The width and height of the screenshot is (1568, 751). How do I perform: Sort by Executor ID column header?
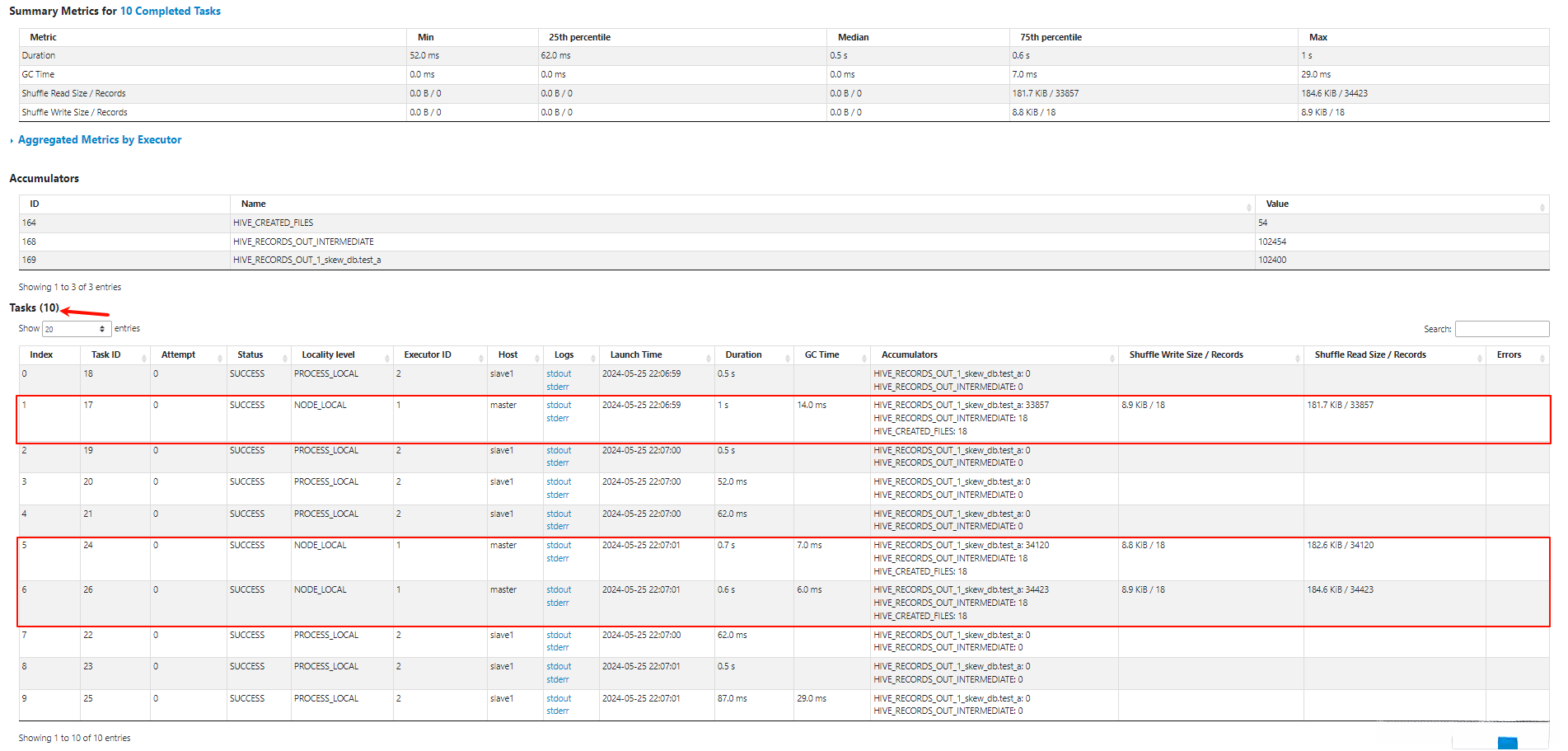coord(428,355)
